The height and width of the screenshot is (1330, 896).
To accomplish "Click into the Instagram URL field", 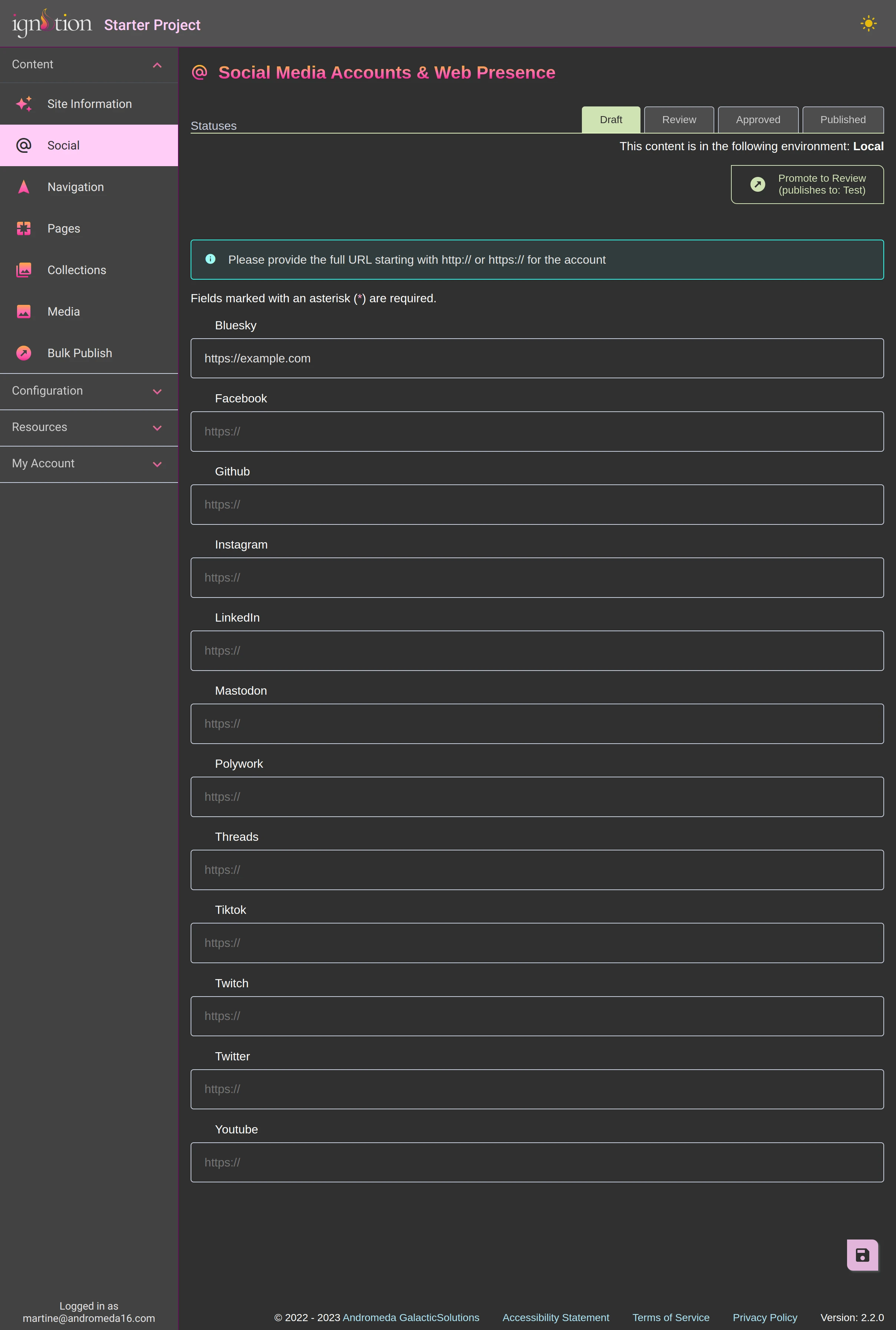I will click(537, 577).
